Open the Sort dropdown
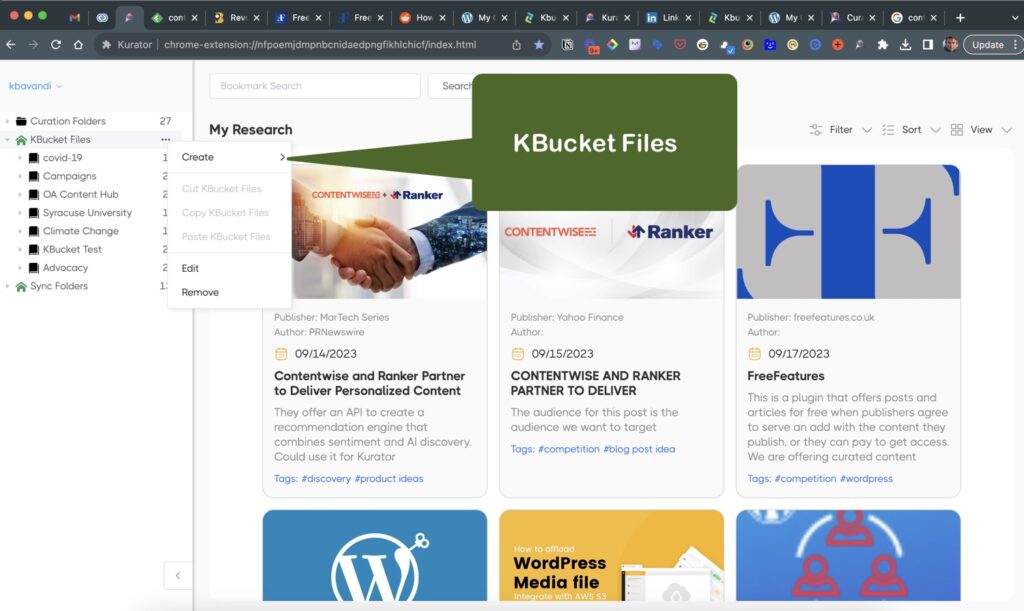1024x611 pixels. 911,130
